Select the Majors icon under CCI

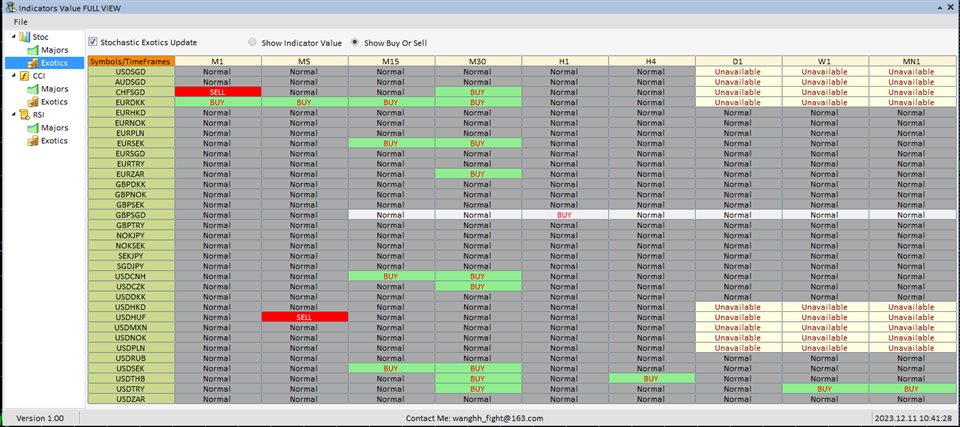click(x=32, y=89)
